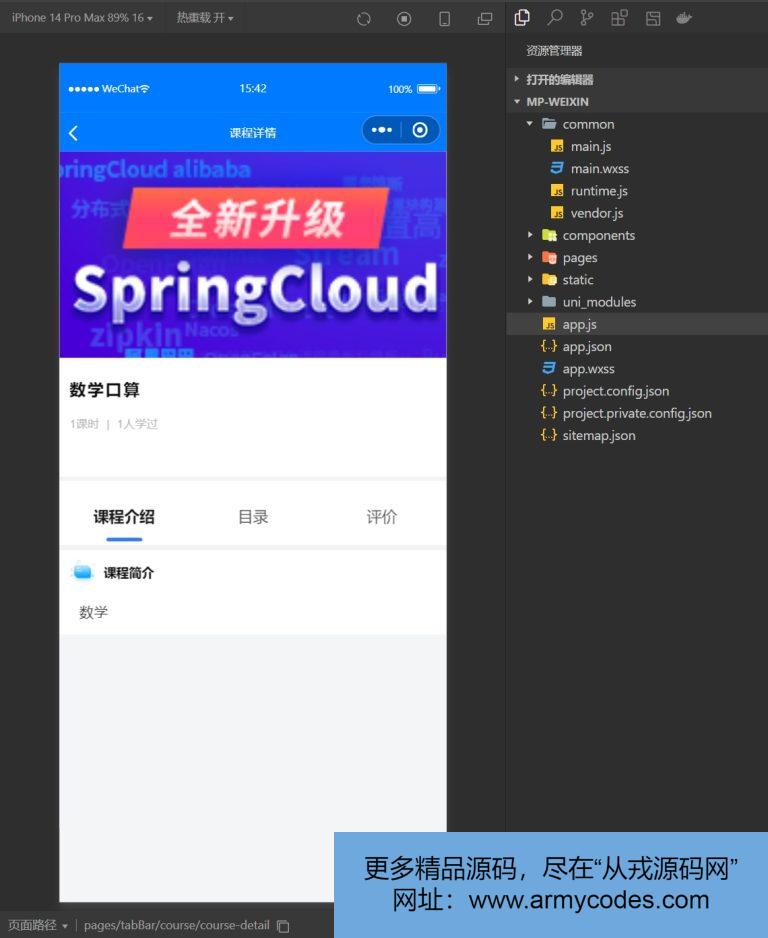Copy the page path with the copy icon
The image size is (768, 938).
283,926
